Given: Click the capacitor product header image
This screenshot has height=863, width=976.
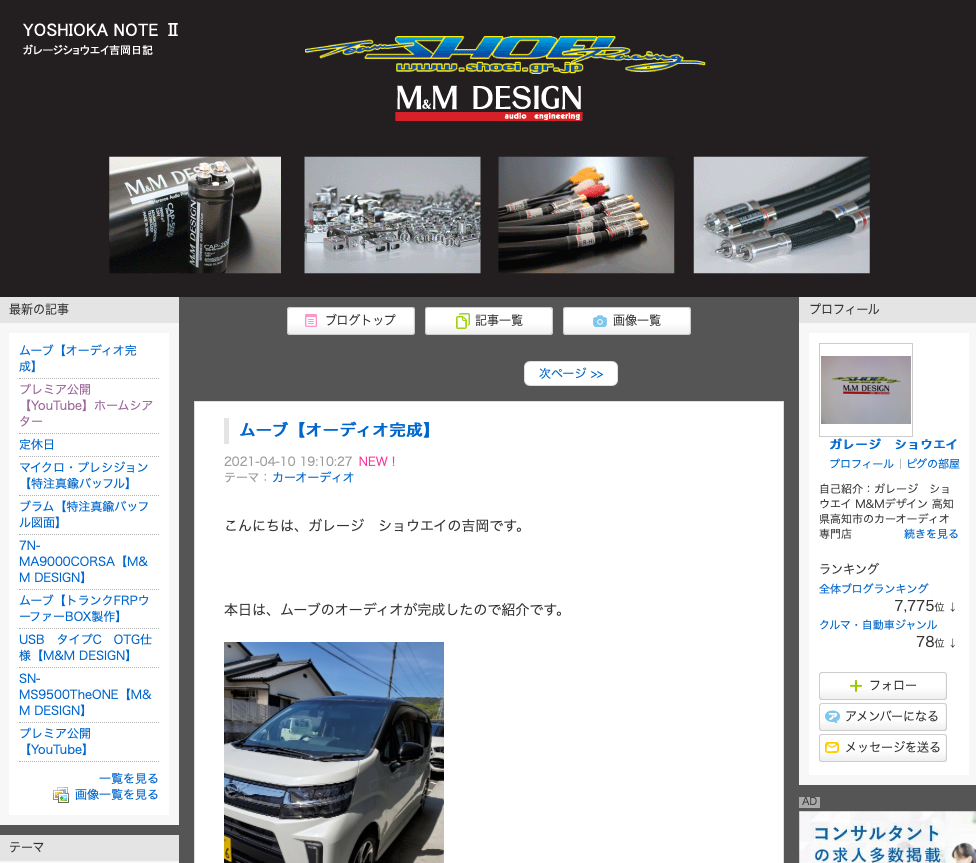Looking at the screenshot, I should [195, 215].
